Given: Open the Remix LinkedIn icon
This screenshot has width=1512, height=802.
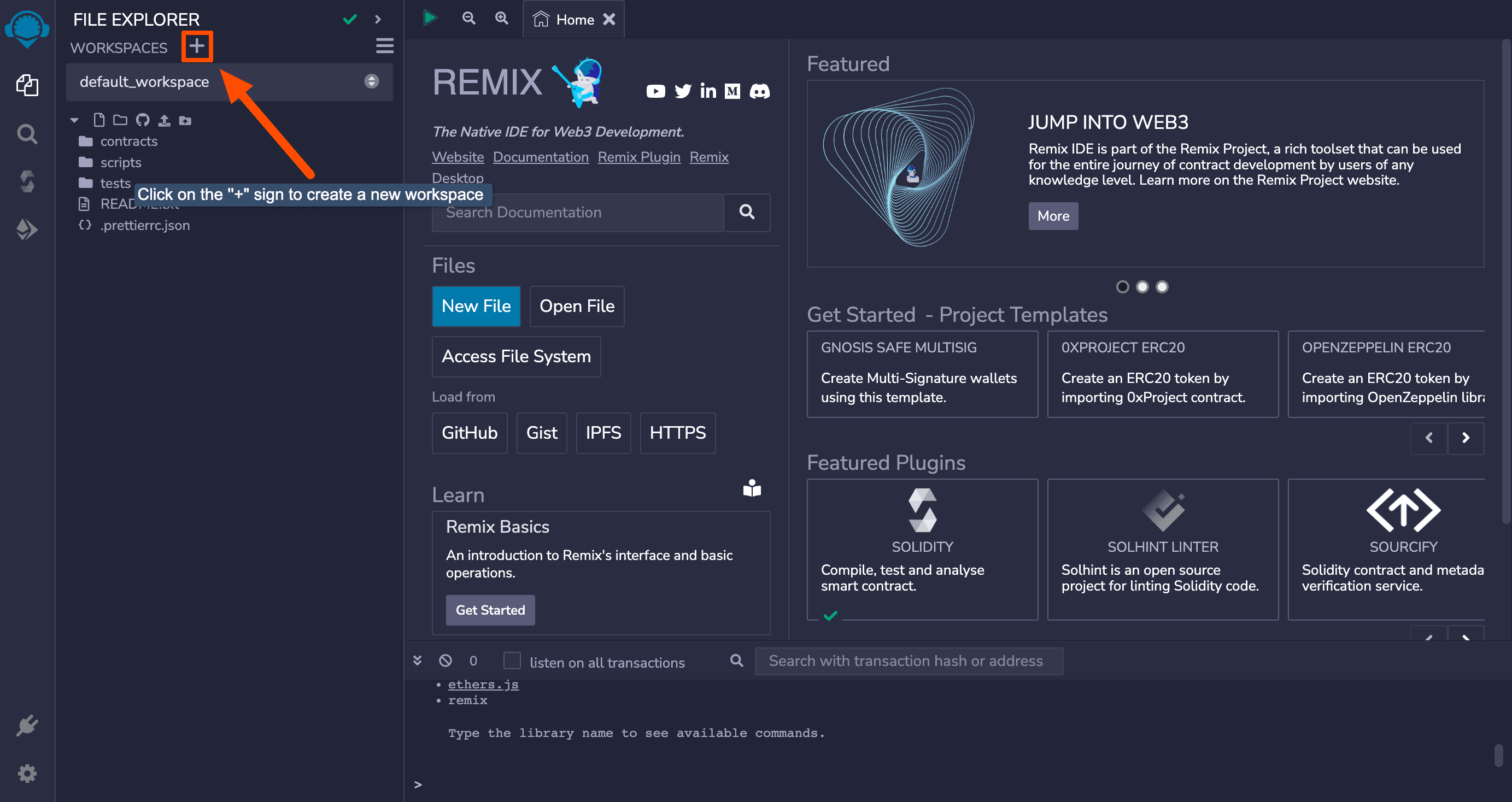Looking at the screenshot, I should pos(708,92).
